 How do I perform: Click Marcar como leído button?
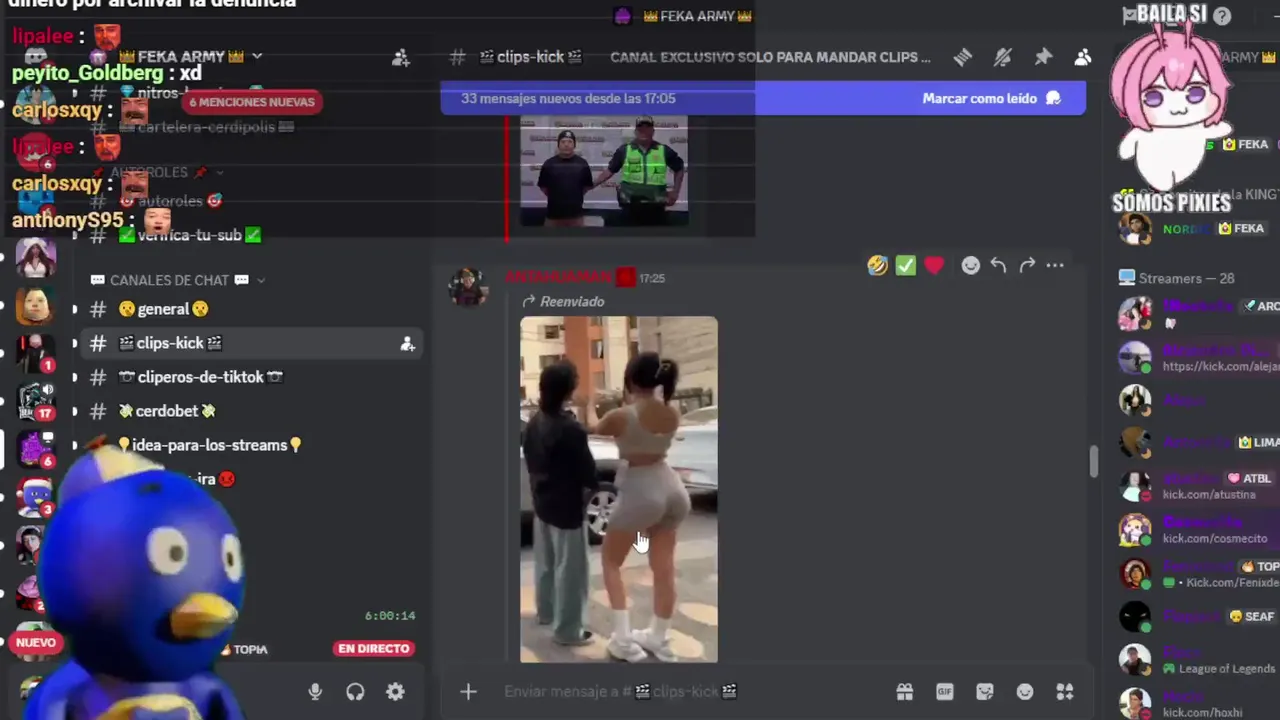pos(991,98)
